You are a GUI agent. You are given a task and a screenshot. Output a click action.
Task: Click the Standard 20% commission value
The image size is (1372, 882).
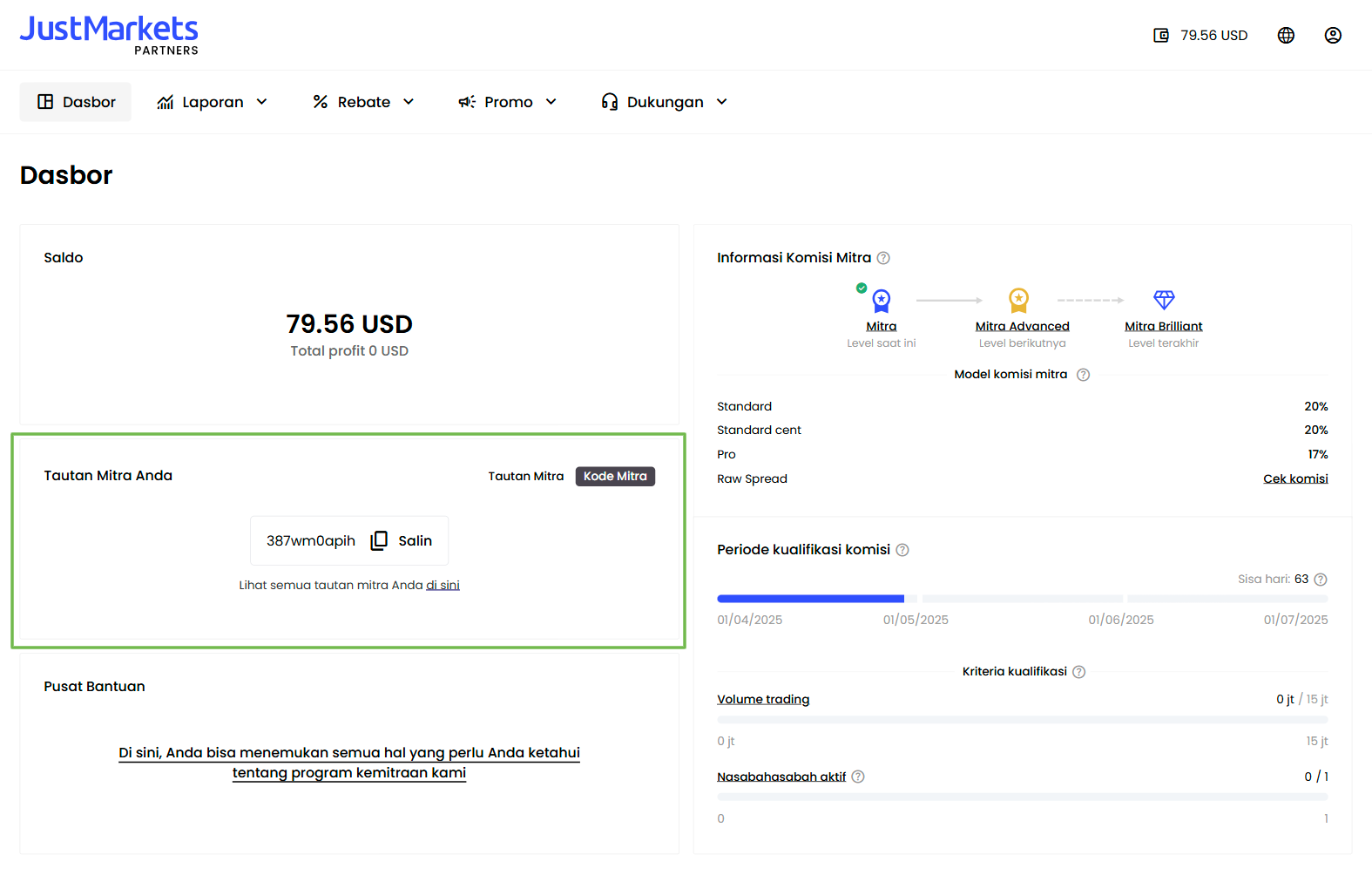coord(1316,406)
